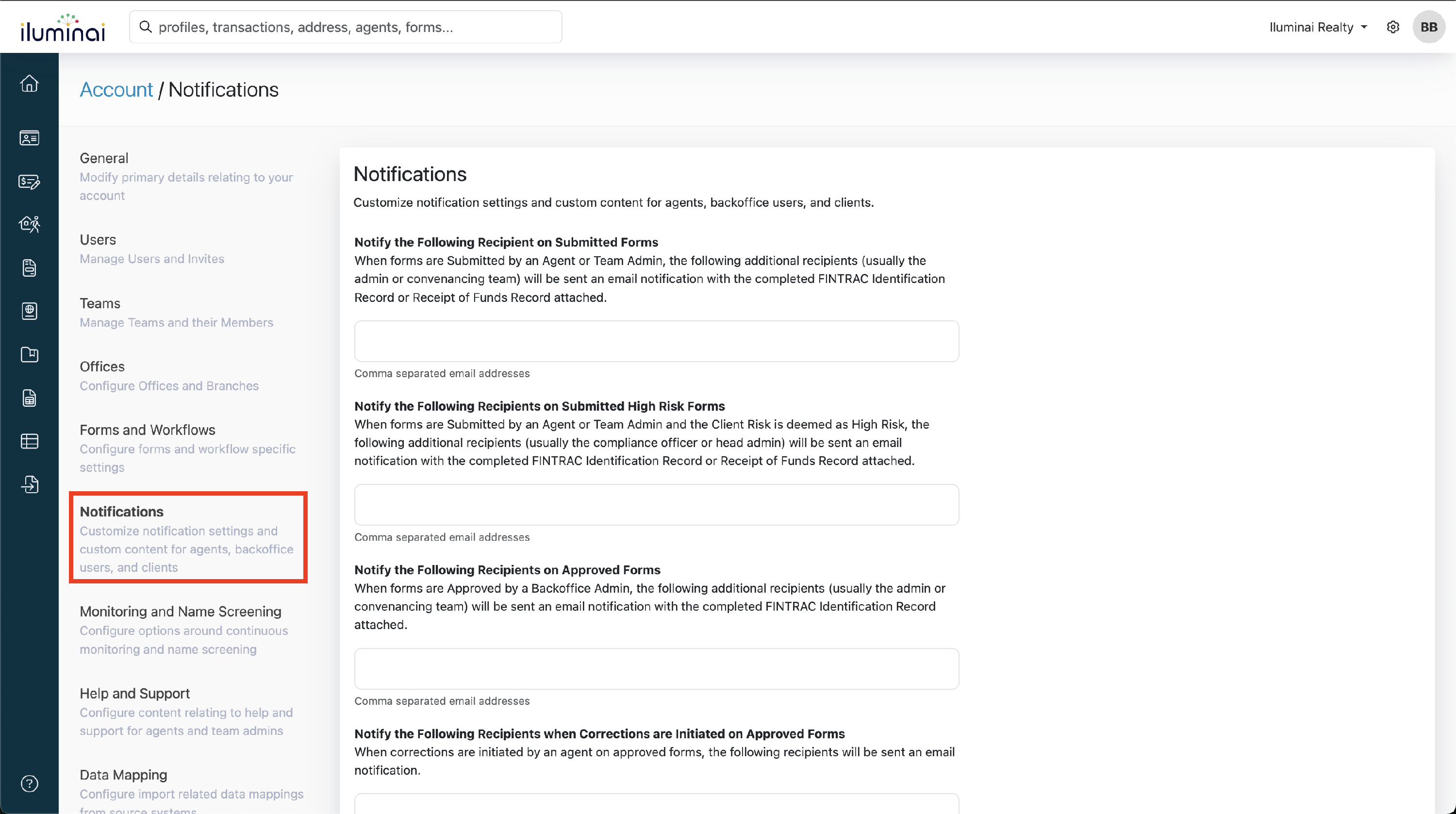The width and height of the screenshot is (1456, 814).
Task: Open the bookmarked folder sidebar icon
Action: point(30,354)
